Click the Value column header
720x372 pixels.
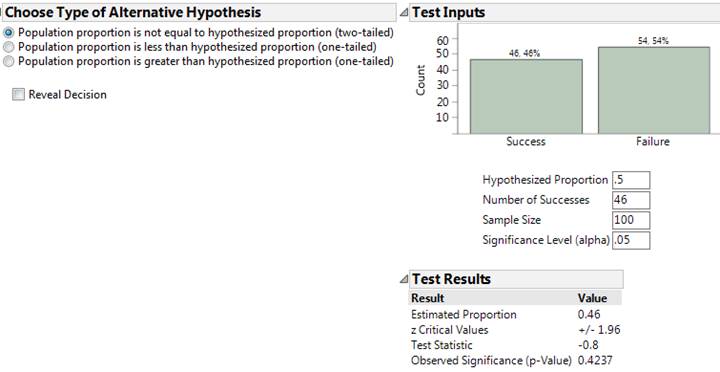click(x=592, y=298)
